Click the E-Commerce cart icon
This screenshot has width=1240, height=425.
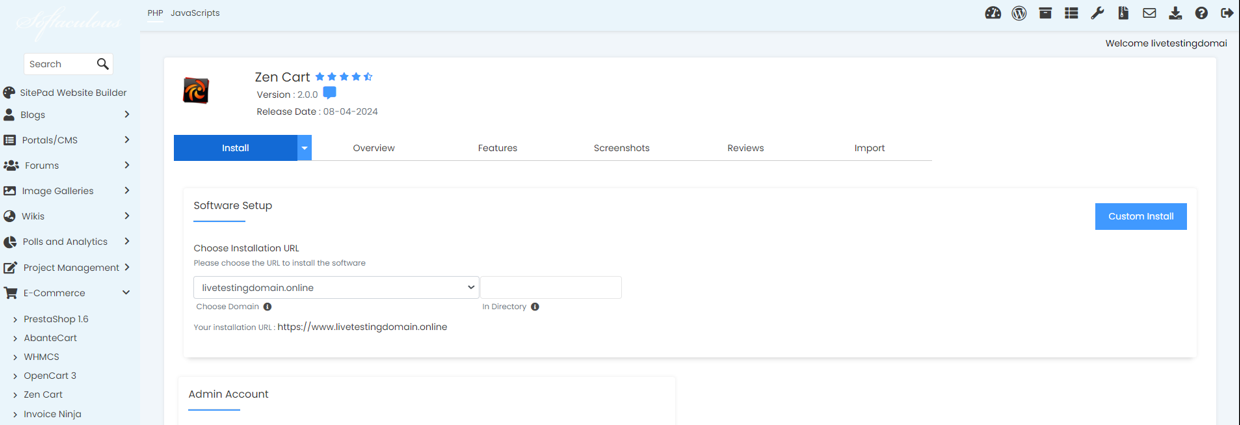[x=10, y=293]
